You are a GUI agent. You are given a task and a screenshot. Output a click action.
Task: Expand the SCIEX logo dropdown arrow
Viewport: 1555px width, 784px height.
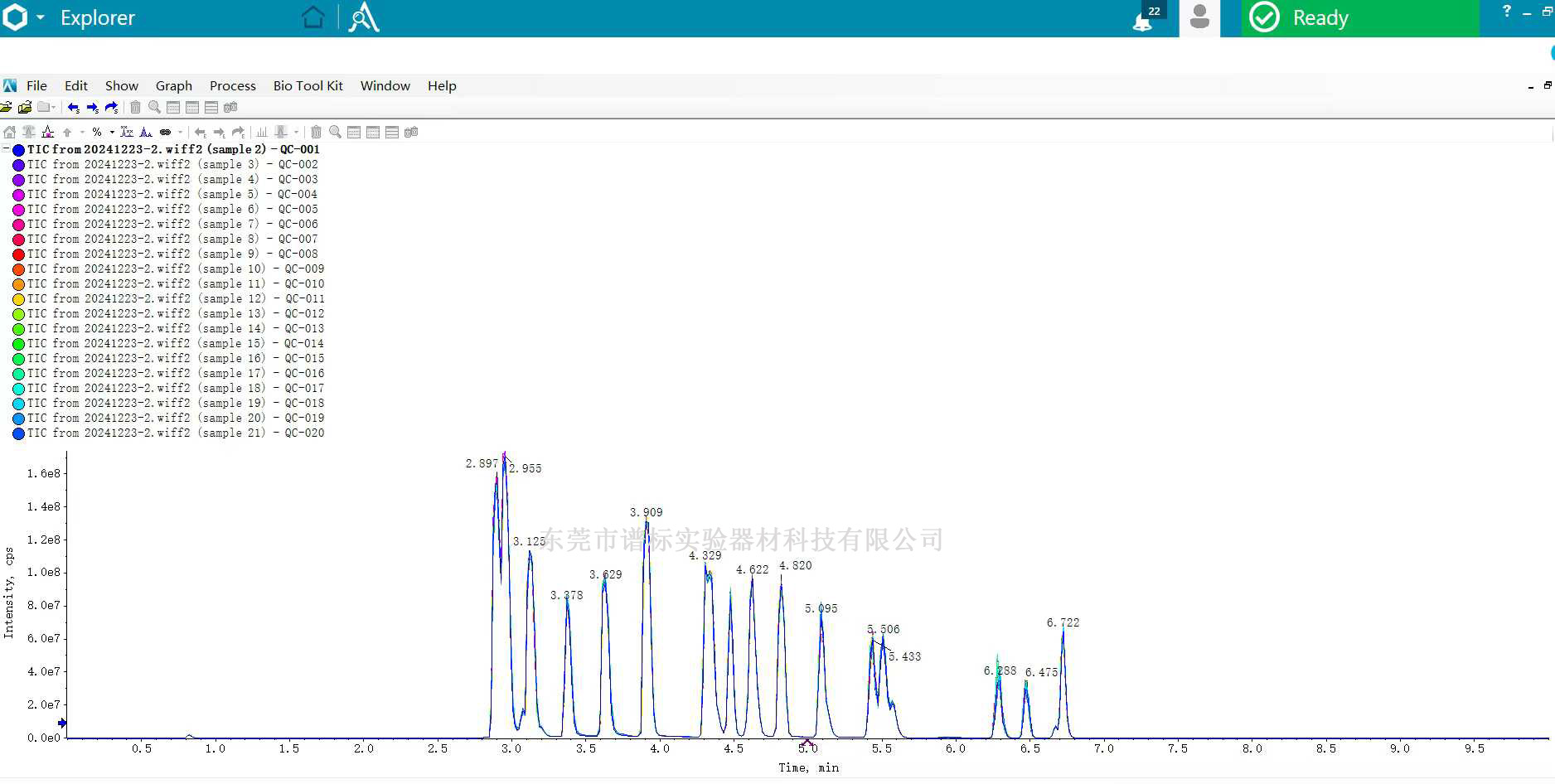(40, 17)
